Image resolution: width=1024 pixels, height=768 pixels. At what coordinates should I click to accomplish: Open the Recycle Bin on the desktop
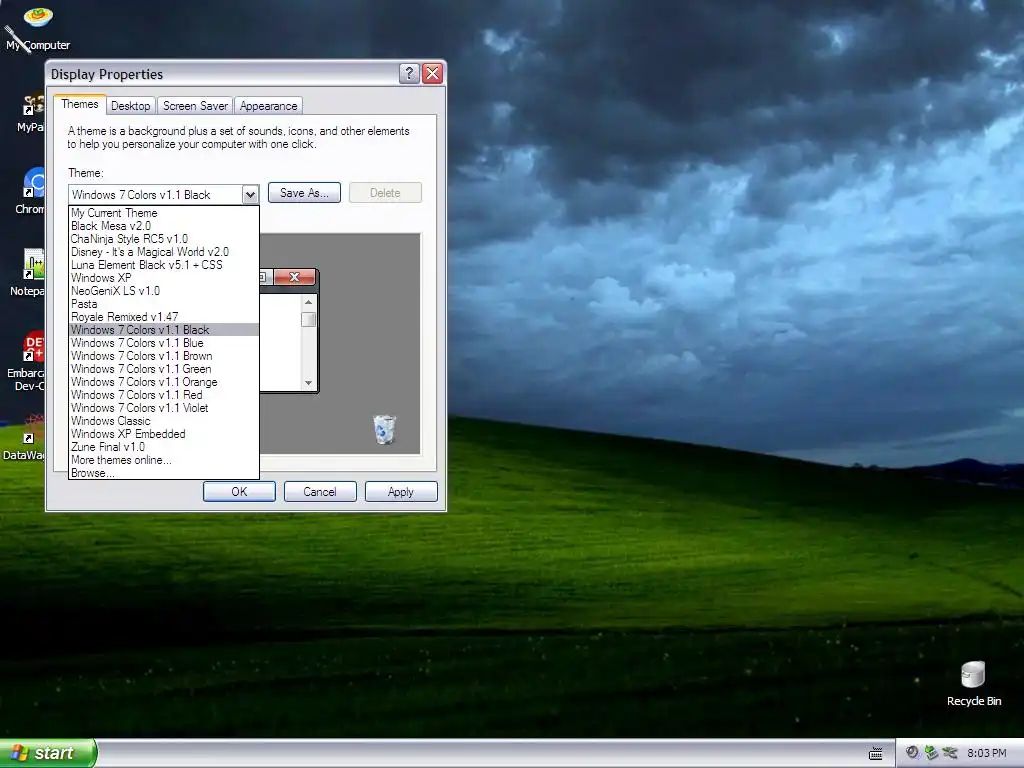coord(973,684)
